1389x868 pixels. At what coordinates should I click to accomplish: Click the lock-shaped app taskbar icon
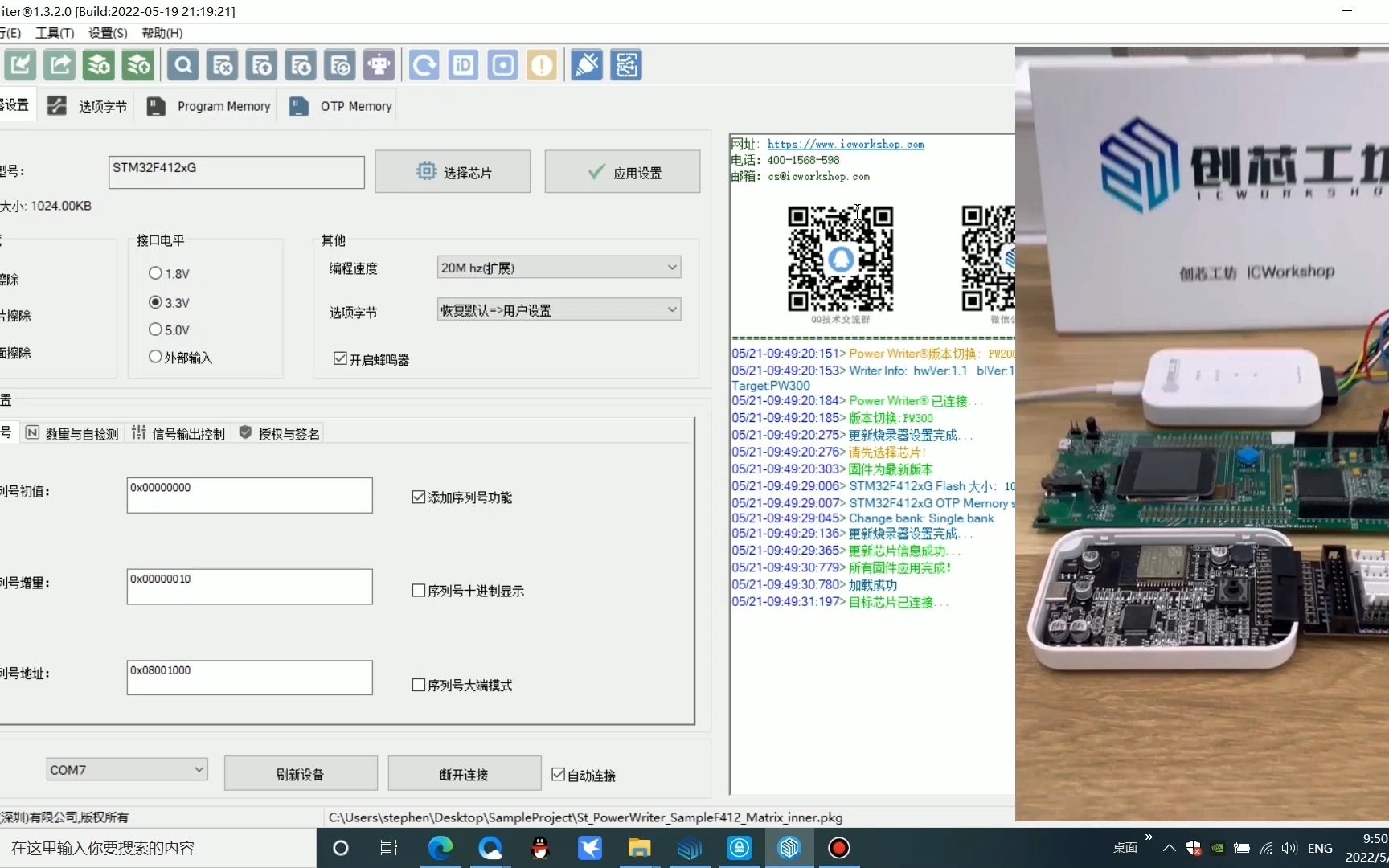tap(740, 848)
